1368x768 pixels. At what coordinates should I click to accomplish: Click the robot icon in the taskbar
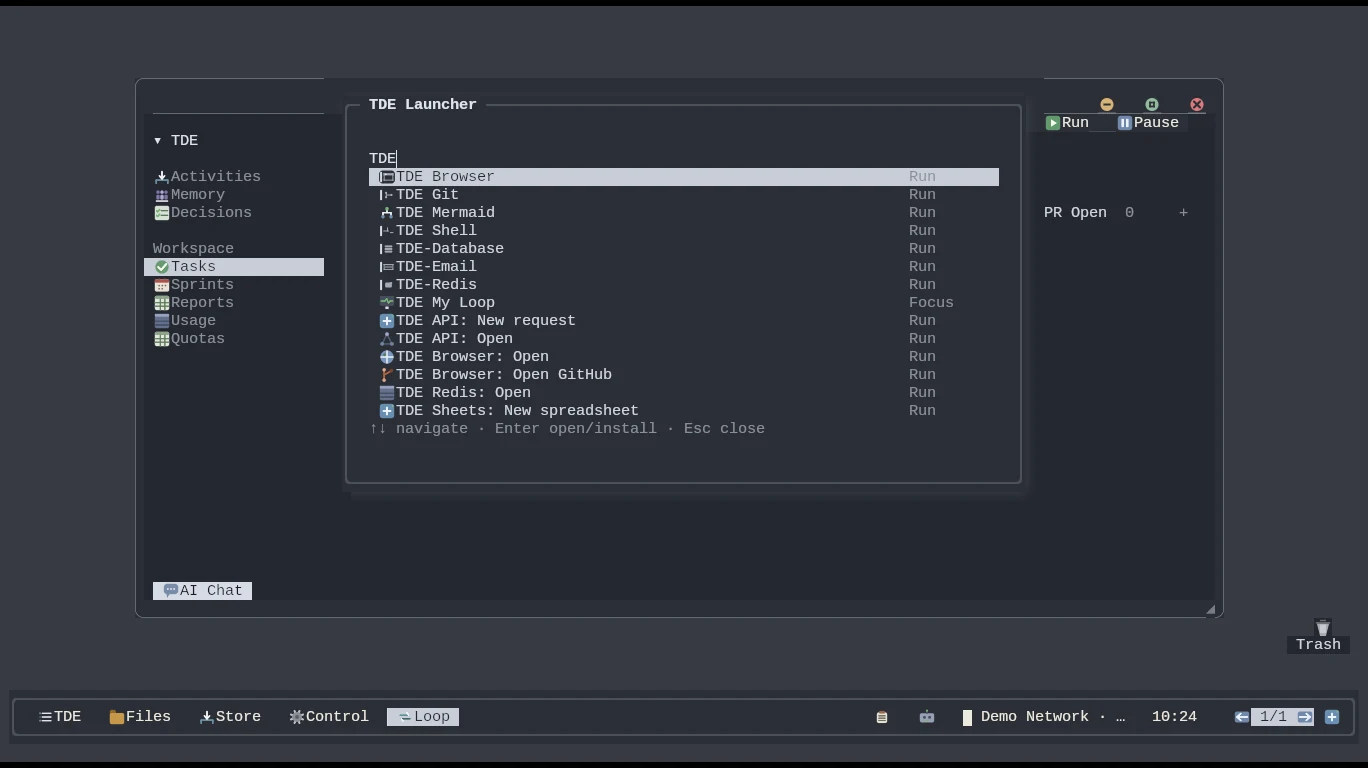click(927, 717)
